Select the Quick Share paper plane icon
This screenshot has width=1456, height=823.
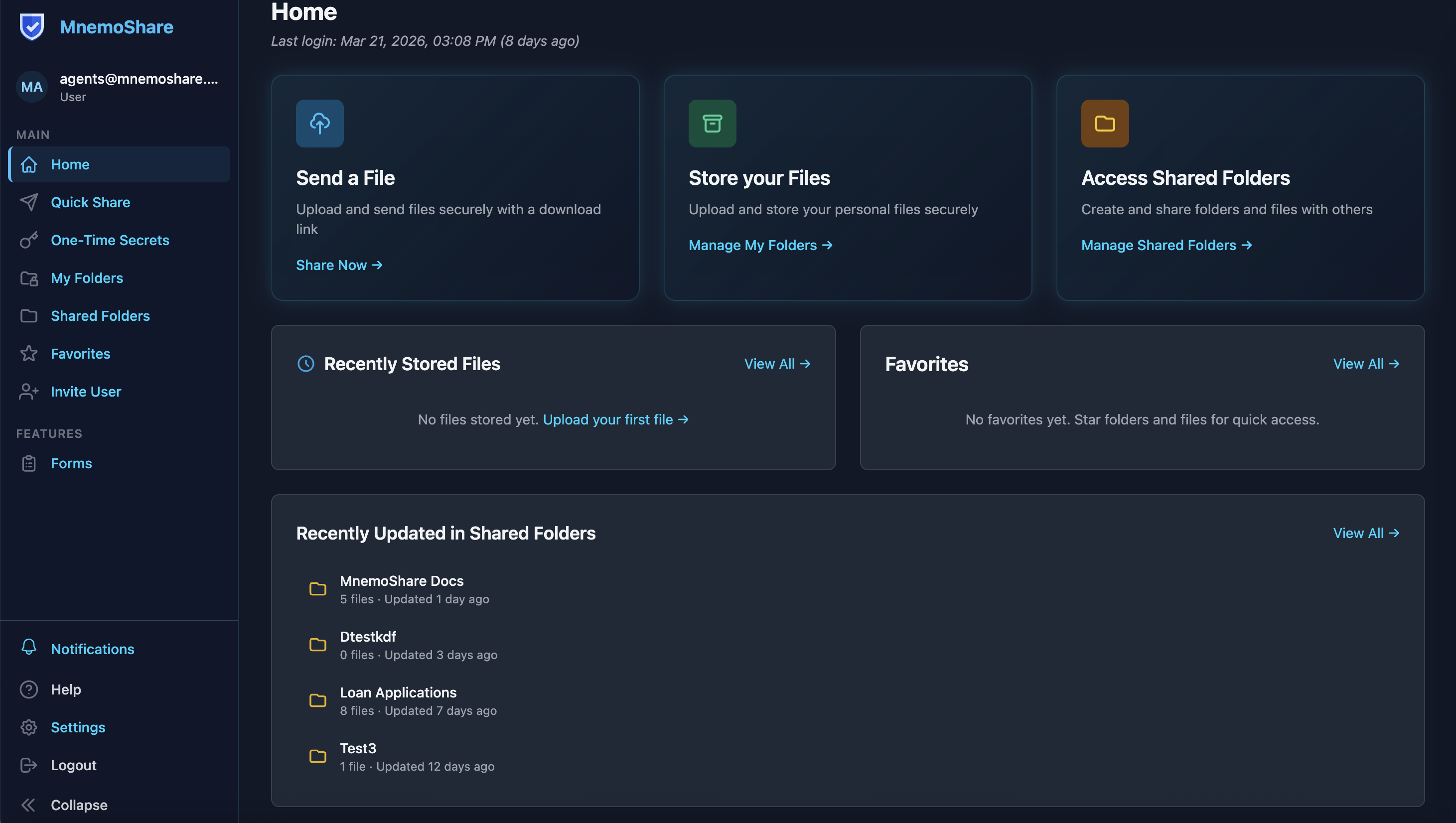coord(29,202)
